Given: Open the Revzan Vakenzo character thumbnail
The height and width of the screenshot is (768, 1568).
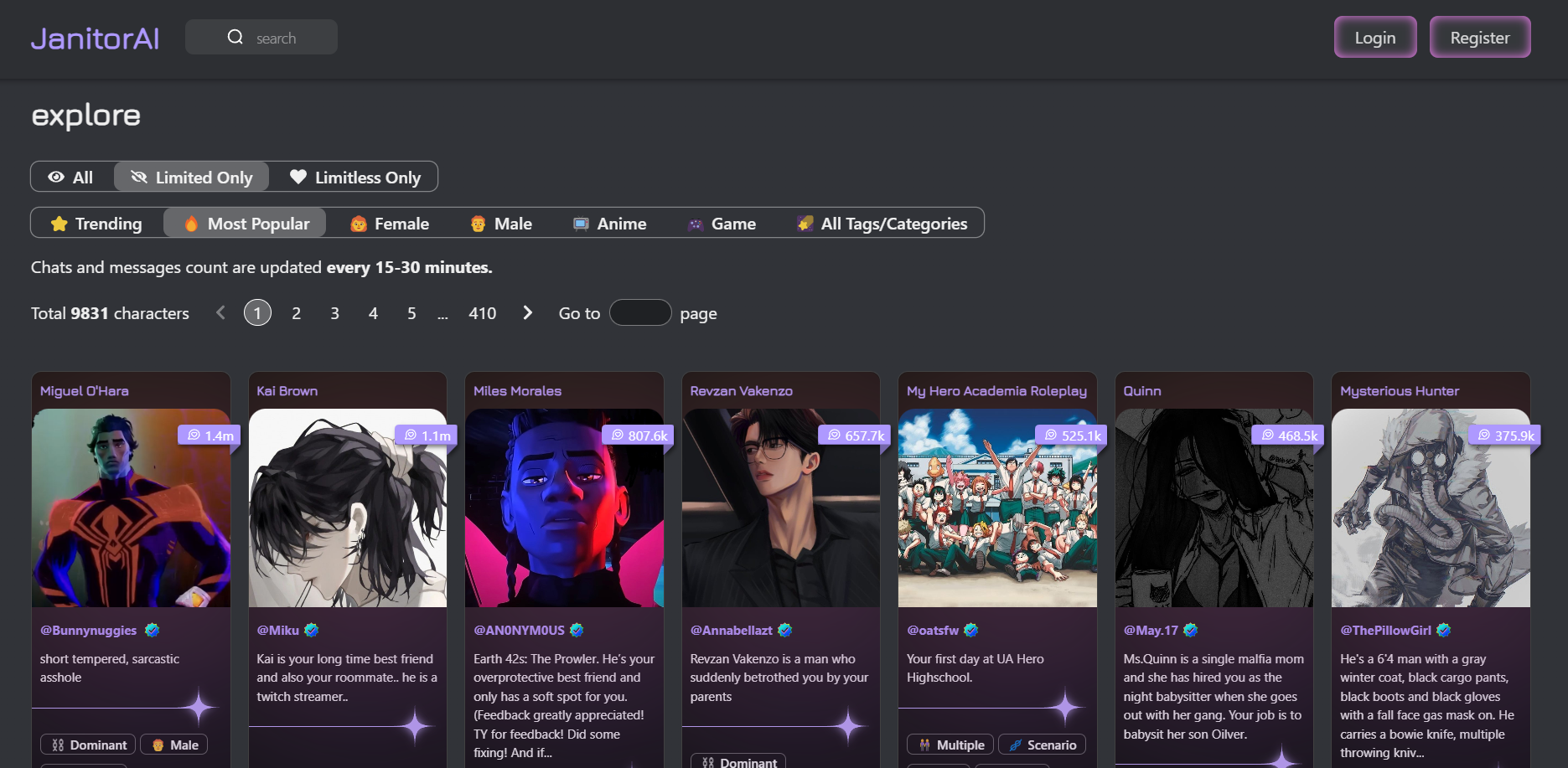Looking at the screenshot, I should (x=780, y=508).
